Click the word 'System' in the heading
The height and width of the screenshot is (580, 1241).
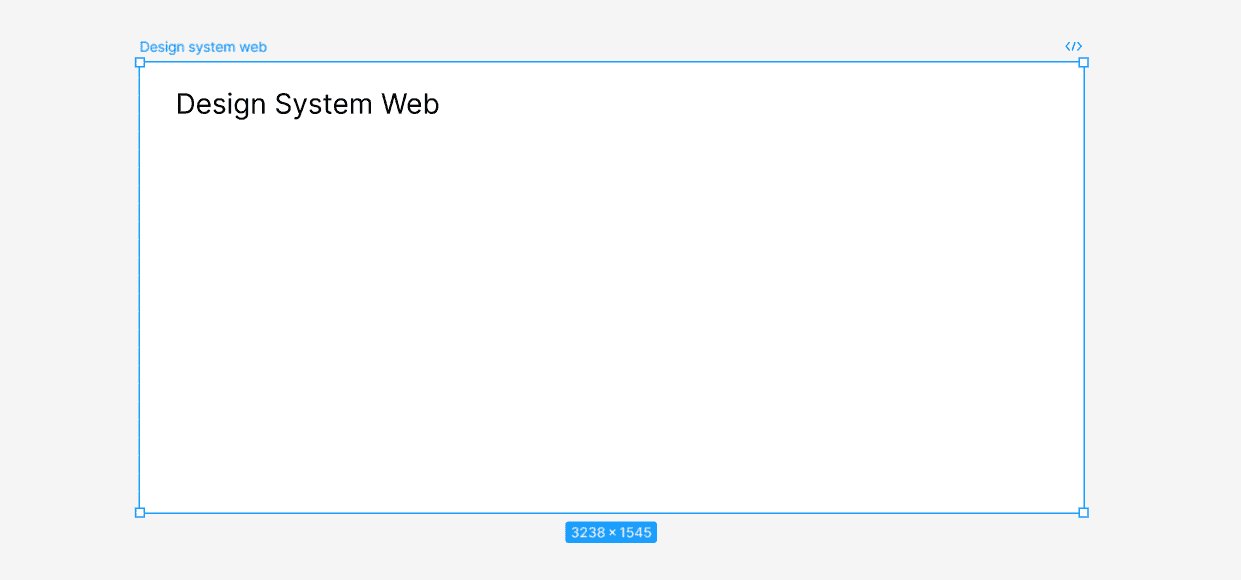[x=323, y=104]
